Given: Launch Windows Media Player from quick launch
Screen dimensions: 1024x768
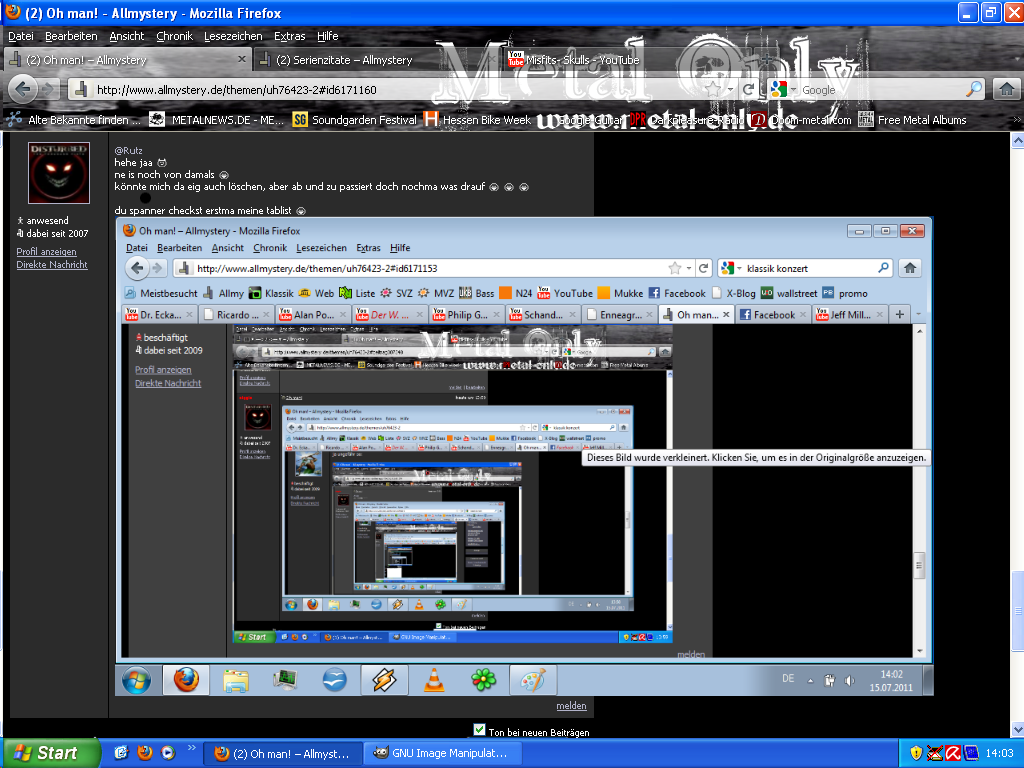Looking at the screenshot, I should click(168, 752).
